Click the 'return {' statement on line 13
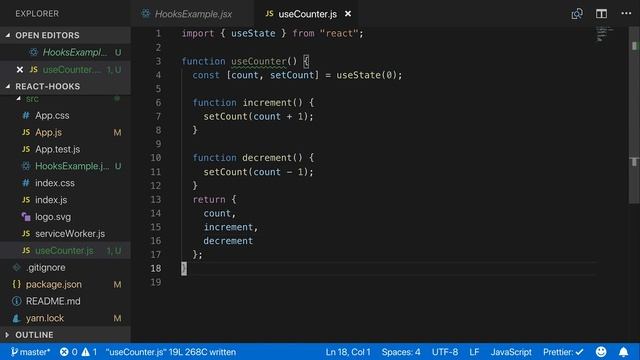The width and height of the screenshot is (640, 360). [214, 200]
